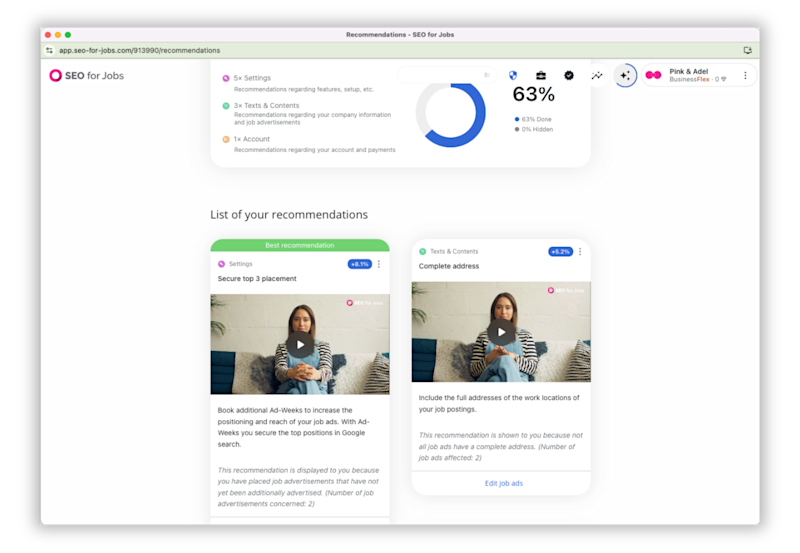Select '5x Settings' category text
The width and height of the screenshot is (800, 553).
tap(252, 78)
